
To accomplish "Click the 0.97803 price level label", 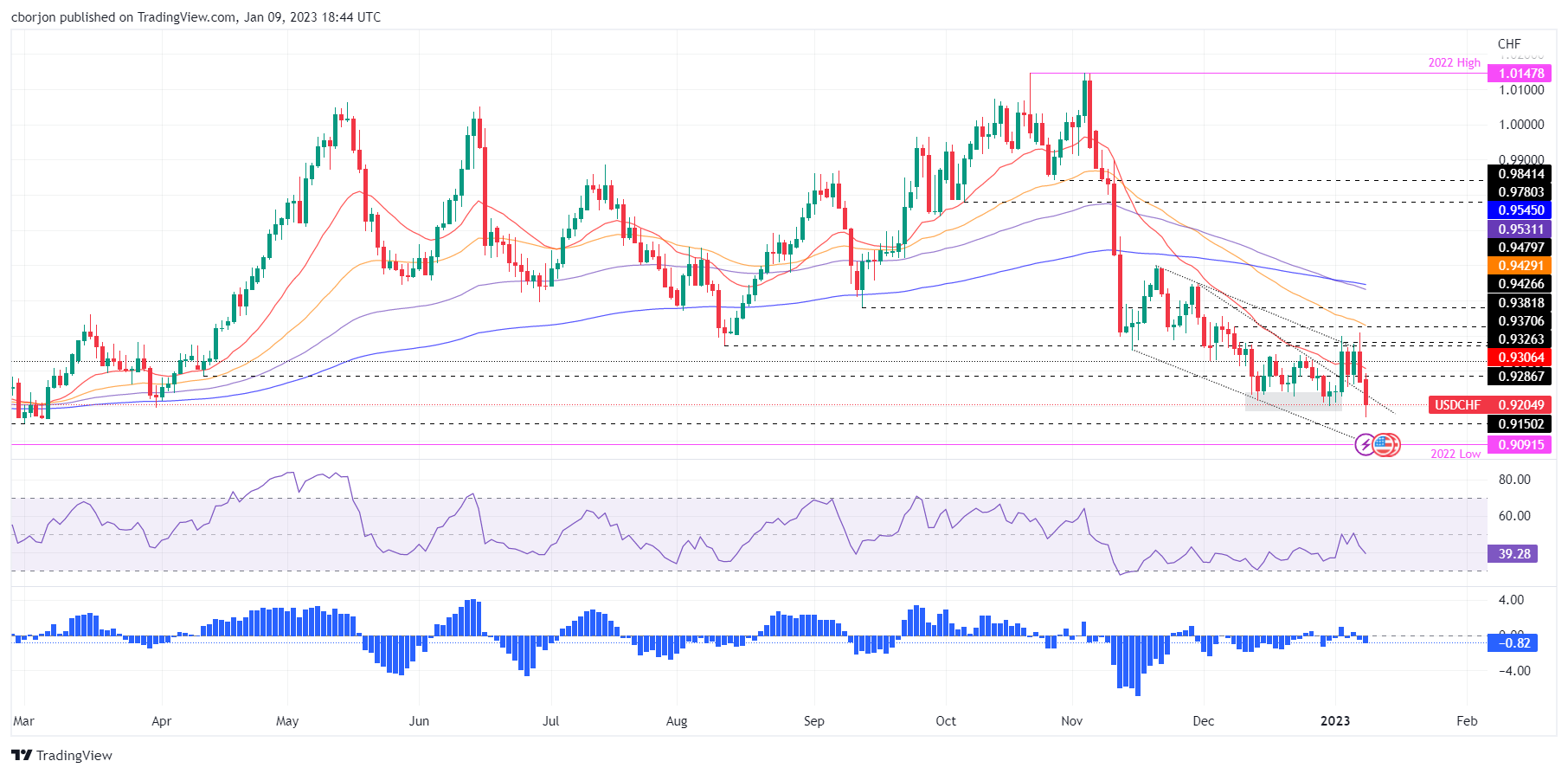I will [x=1520, y=192].
